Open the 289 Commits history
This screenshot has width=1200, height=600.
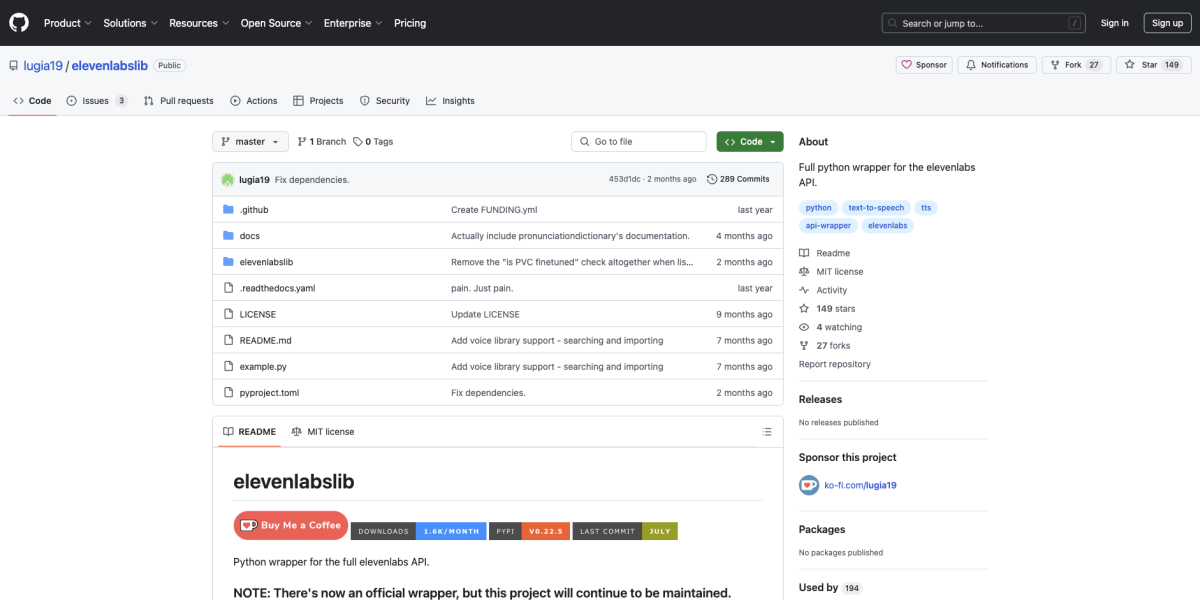pyautogui.click(x=738, y=180)
